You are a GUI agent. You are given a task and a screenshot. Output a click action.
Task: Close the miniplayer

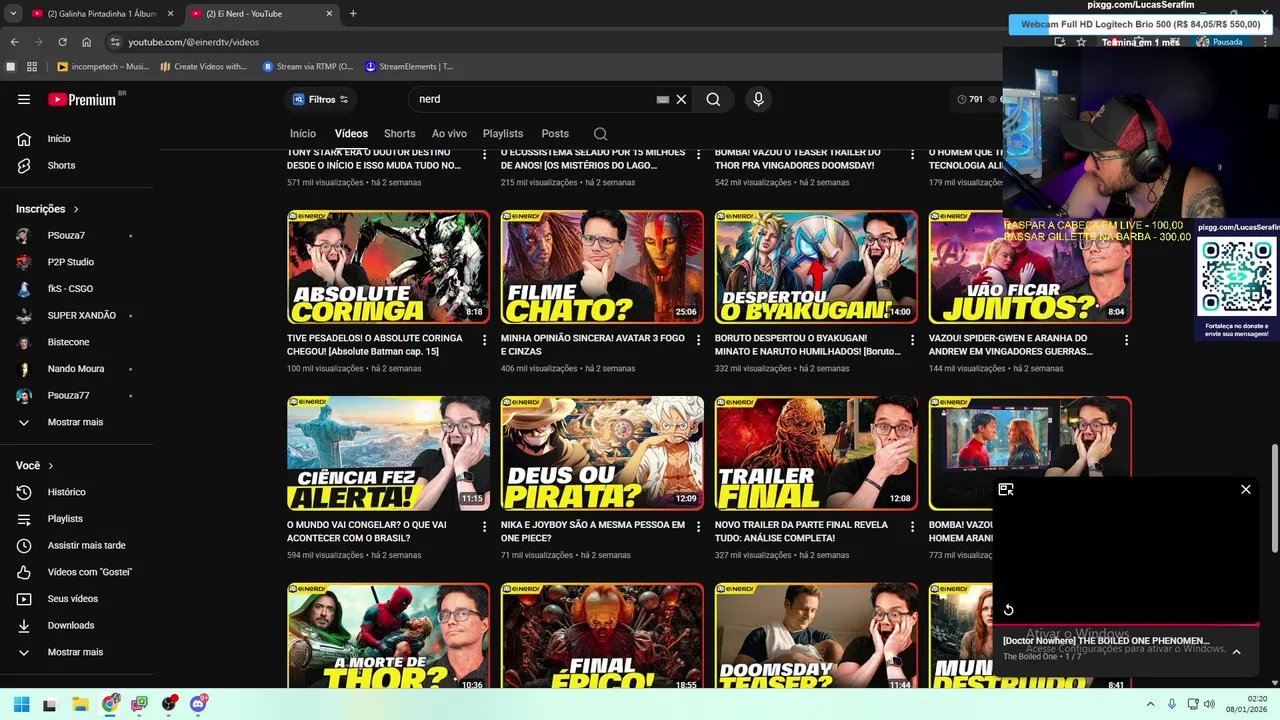(1246, 489)
